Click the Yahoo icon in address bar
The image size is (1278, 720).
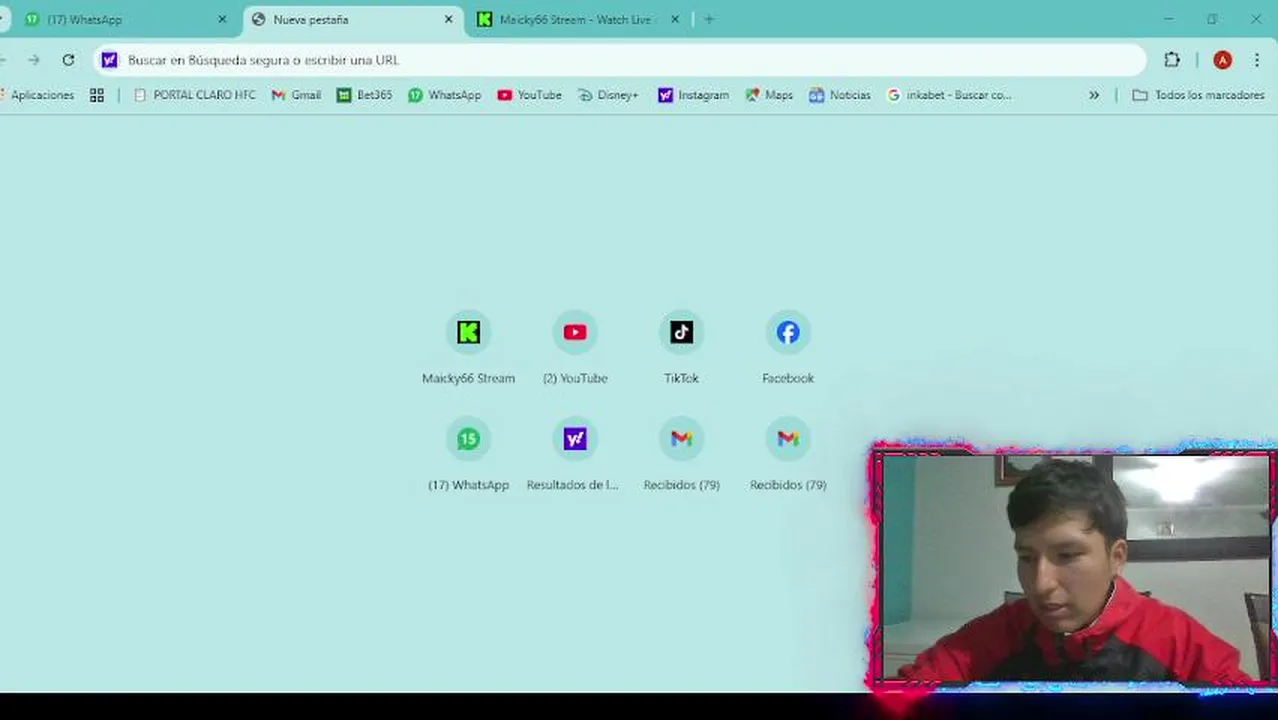[x=109, y=60]
